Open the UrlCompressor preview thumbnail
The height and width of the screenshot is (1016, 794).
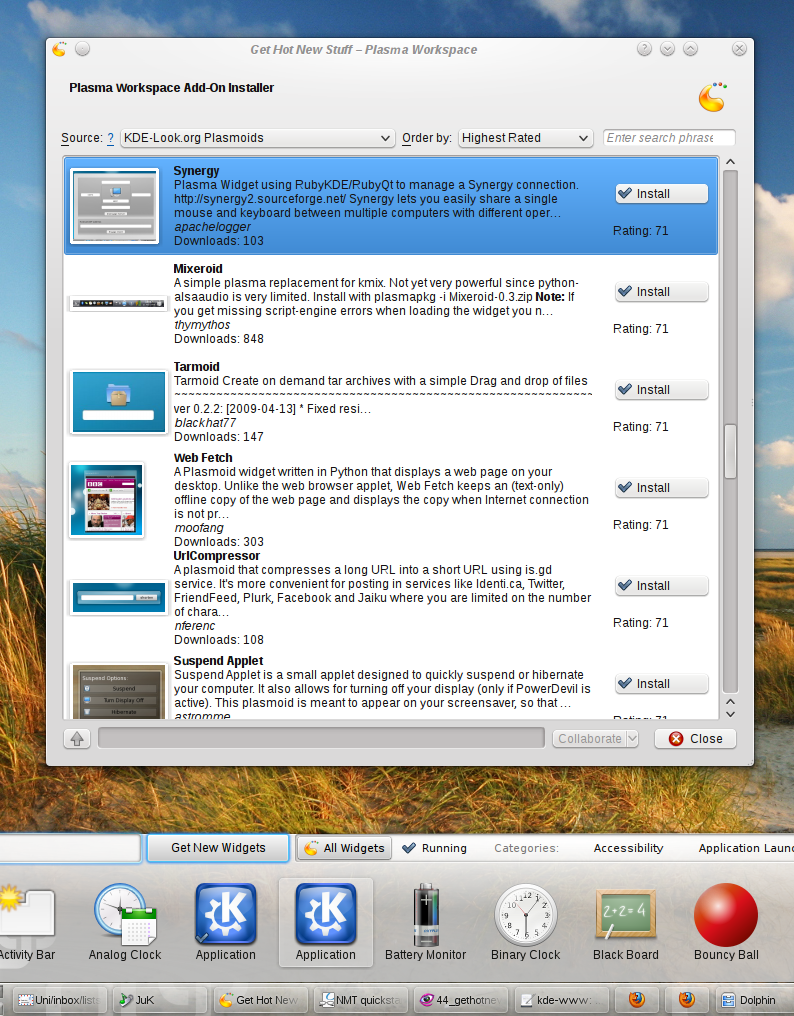tap(118, 597)
